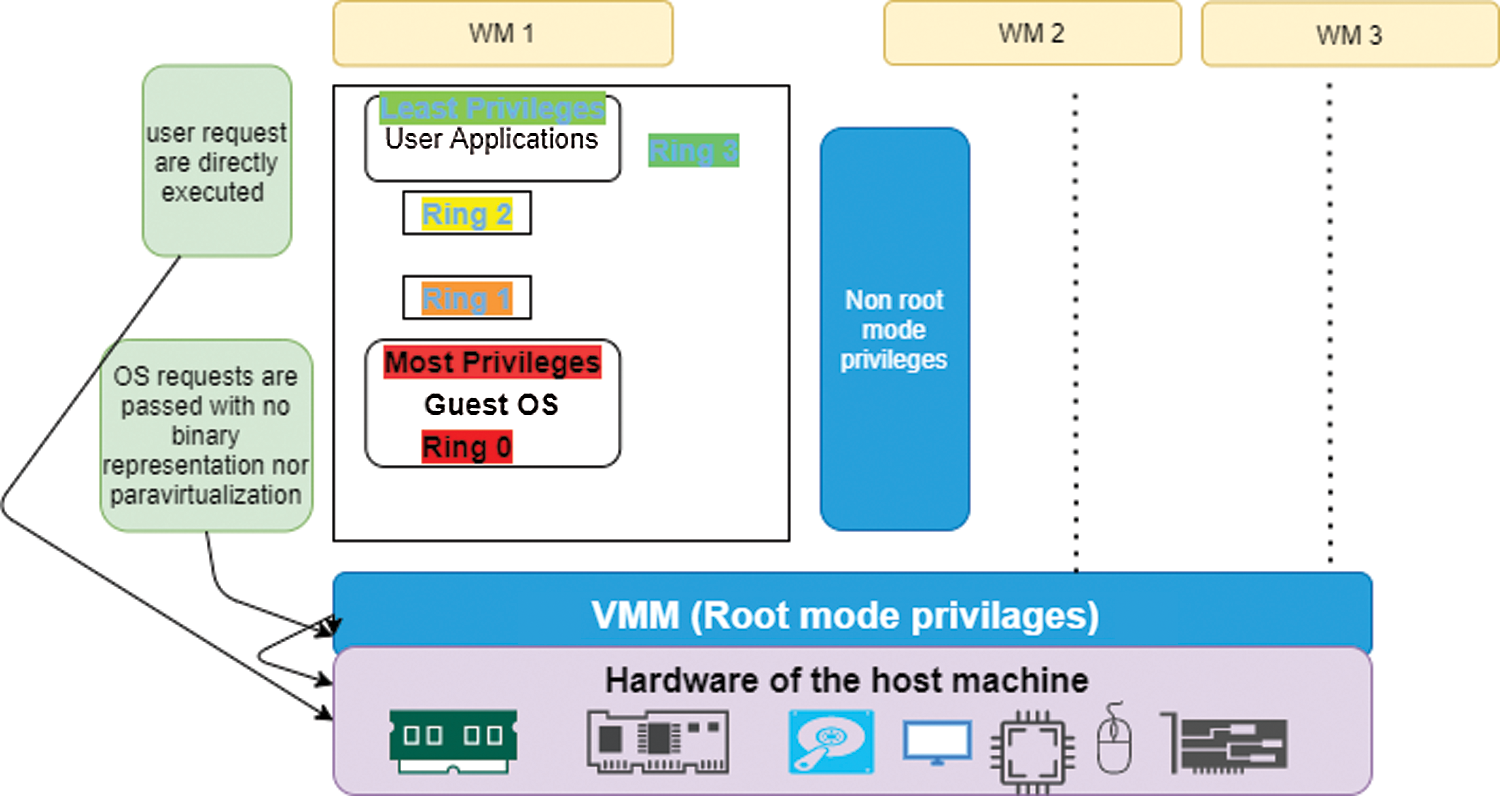This screenshot has width=1500, height=796.
Task: Click the Non root mode privileges block
Action: [895, 329]
